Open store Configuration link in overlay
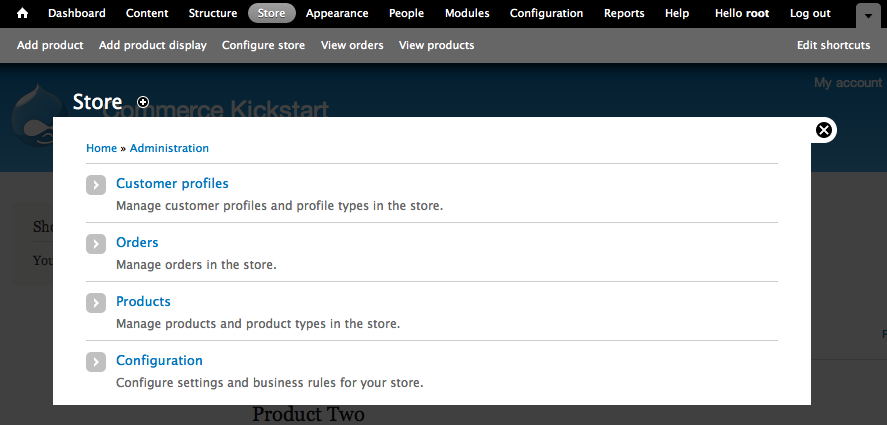 [159, 360]
